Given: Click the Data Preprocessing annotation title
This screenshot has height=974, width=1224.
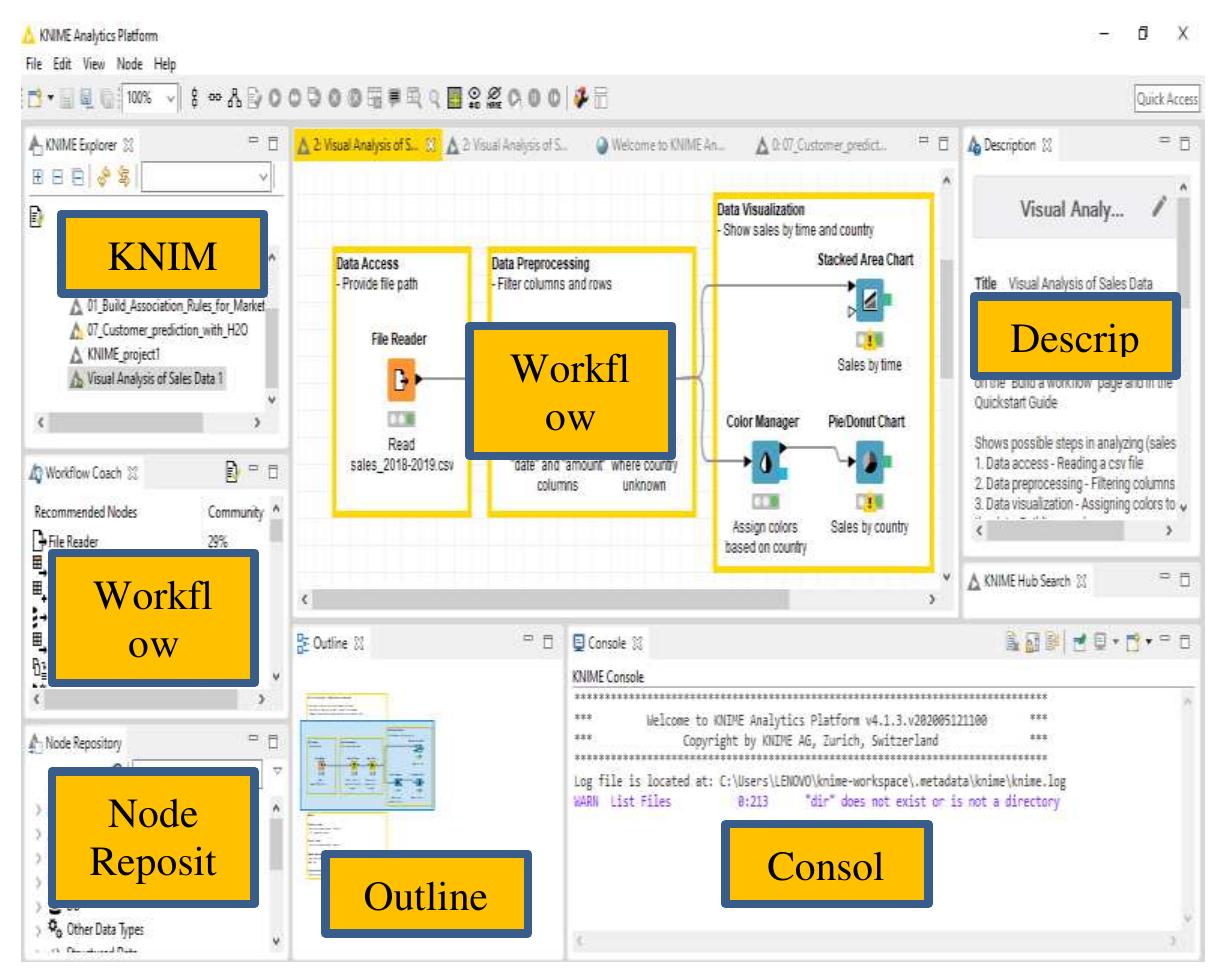Looking at the screenshot, I should click(x=541, y=264).
